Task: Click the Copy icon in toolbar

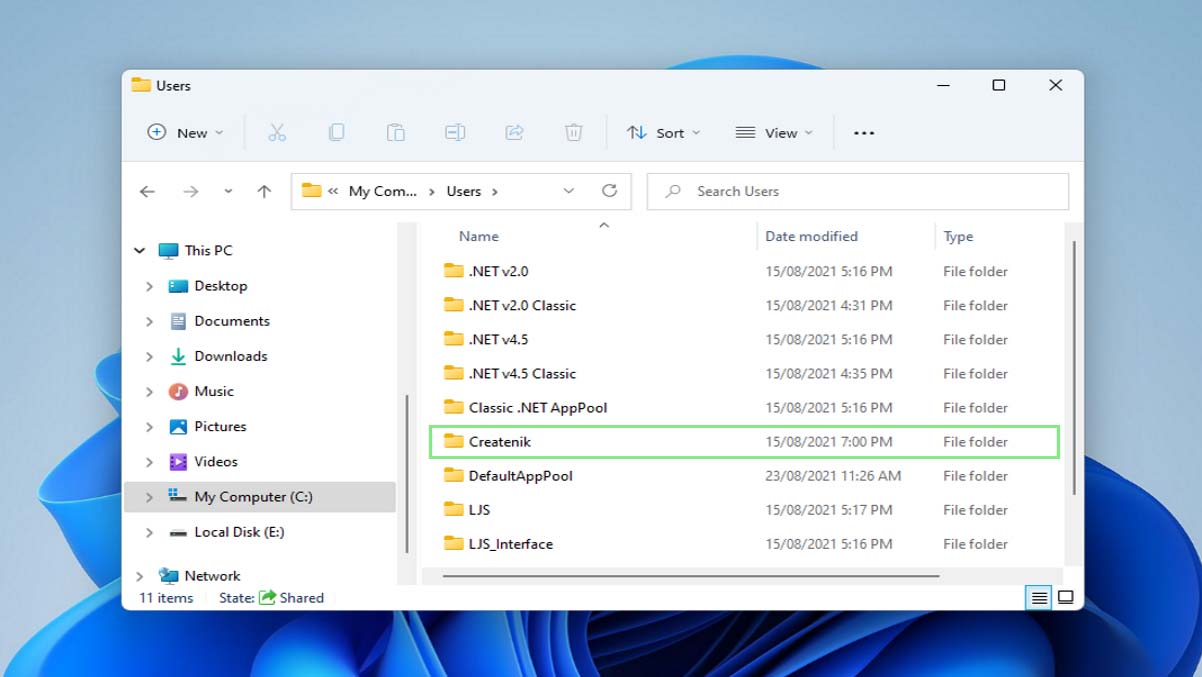Action: click(336, 132)
